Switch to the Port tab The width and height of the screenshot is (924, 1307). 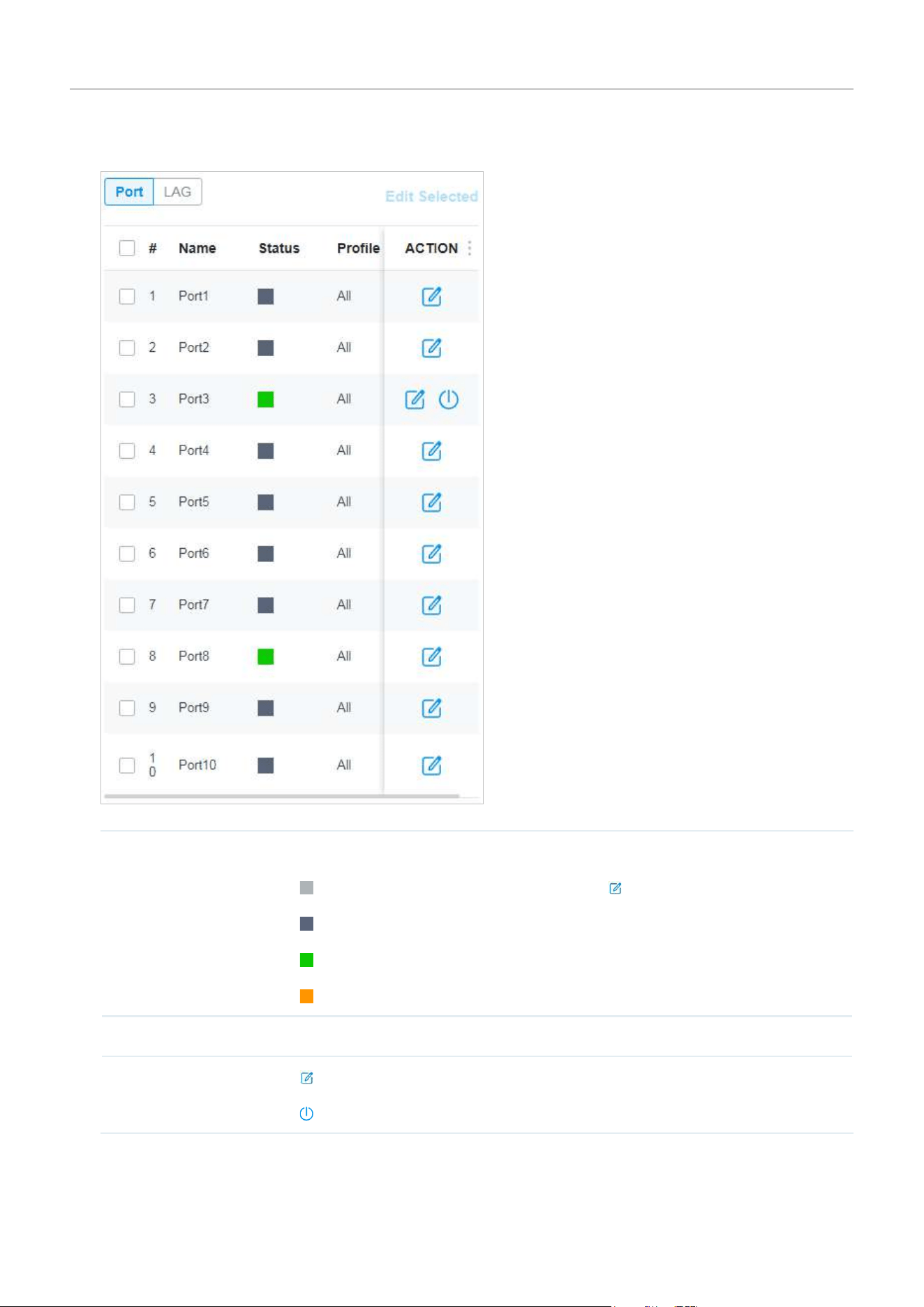pyautogui.click(x=129, y=192)
